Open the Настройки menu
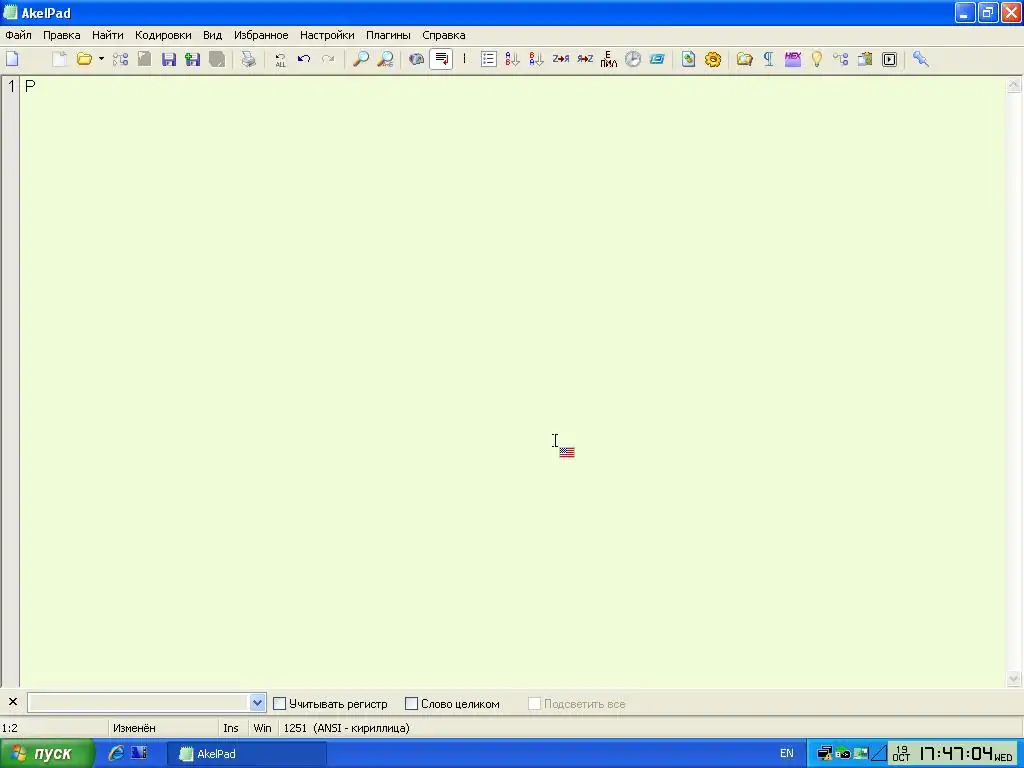Viewport: 1024px width, 768px height. coord(327,35)
